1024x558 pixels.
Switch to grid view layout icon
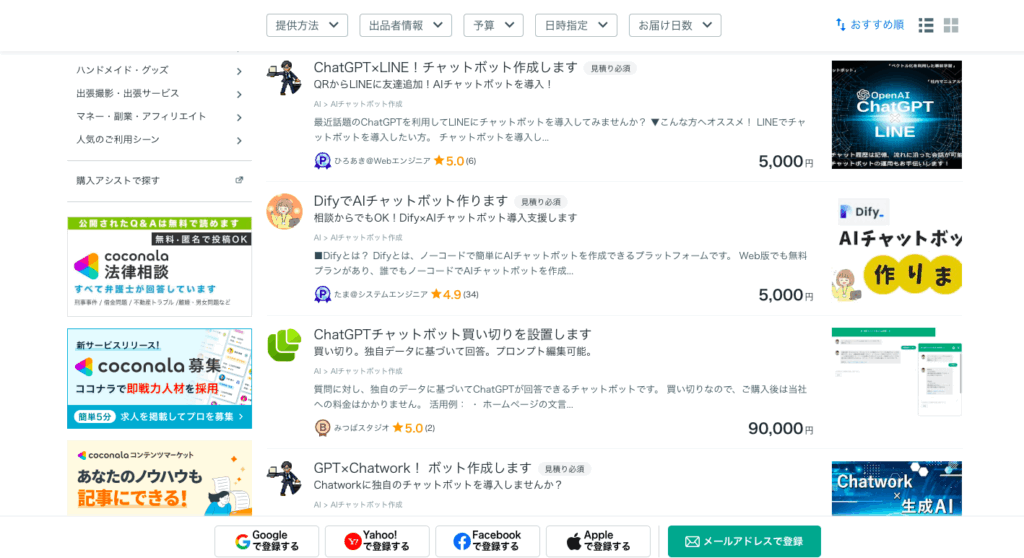[951, 25]
